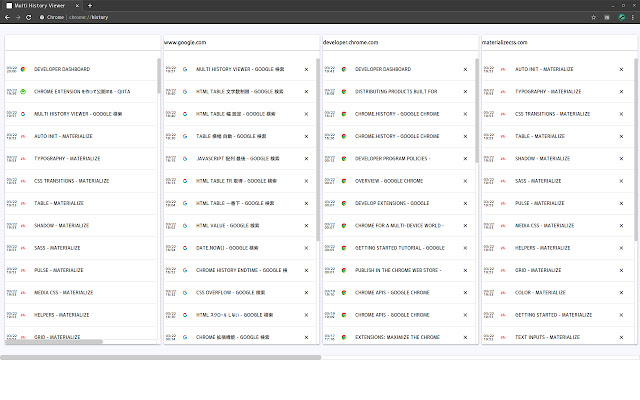Remove the Date.now() Google search entry
Viewport: 640px width, 400px height.
click(x=306, y=248)
